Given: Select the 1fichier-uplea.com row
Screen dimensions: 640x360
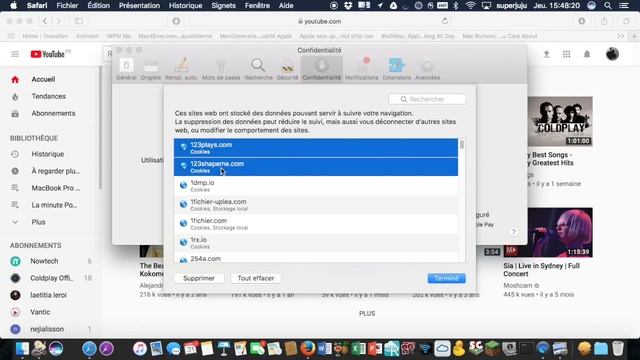Looking at the screenshot, I should point(316,204).
